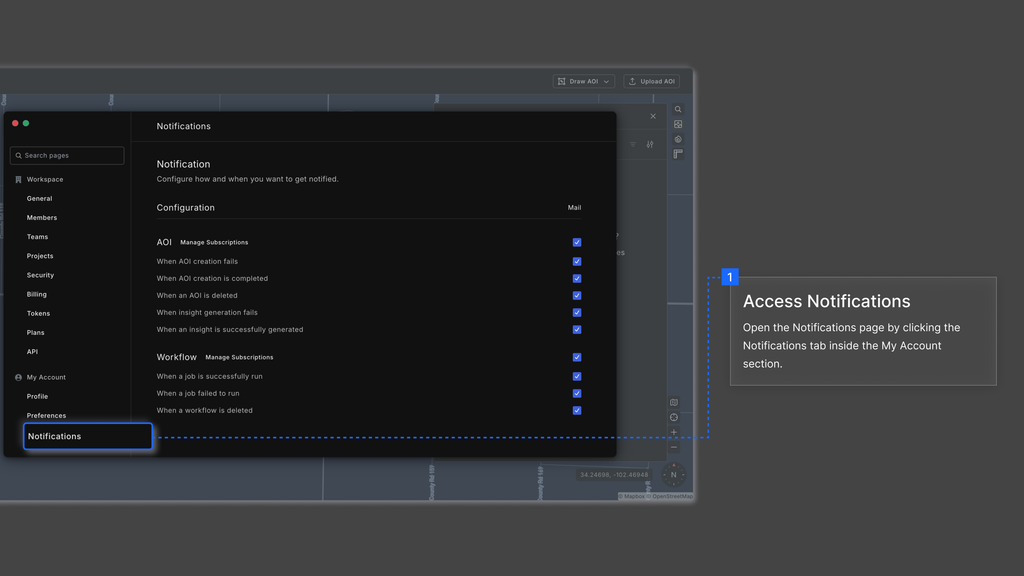
Task: Click the Upload AOI button
Action: [652, 82]
